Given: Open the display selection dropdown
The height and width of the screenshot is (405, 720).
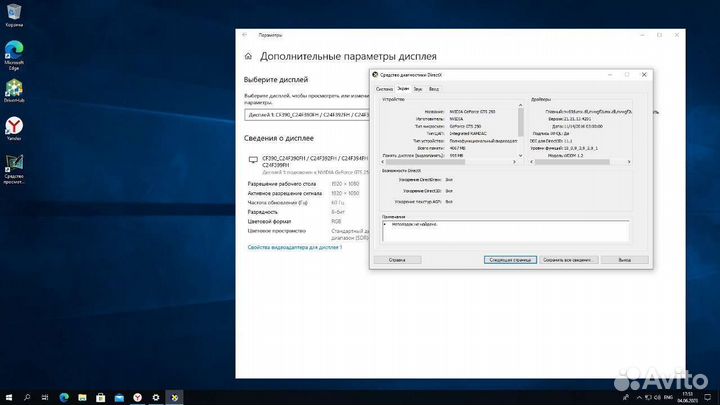Looking at the screenshot, I should pos(307,114).
